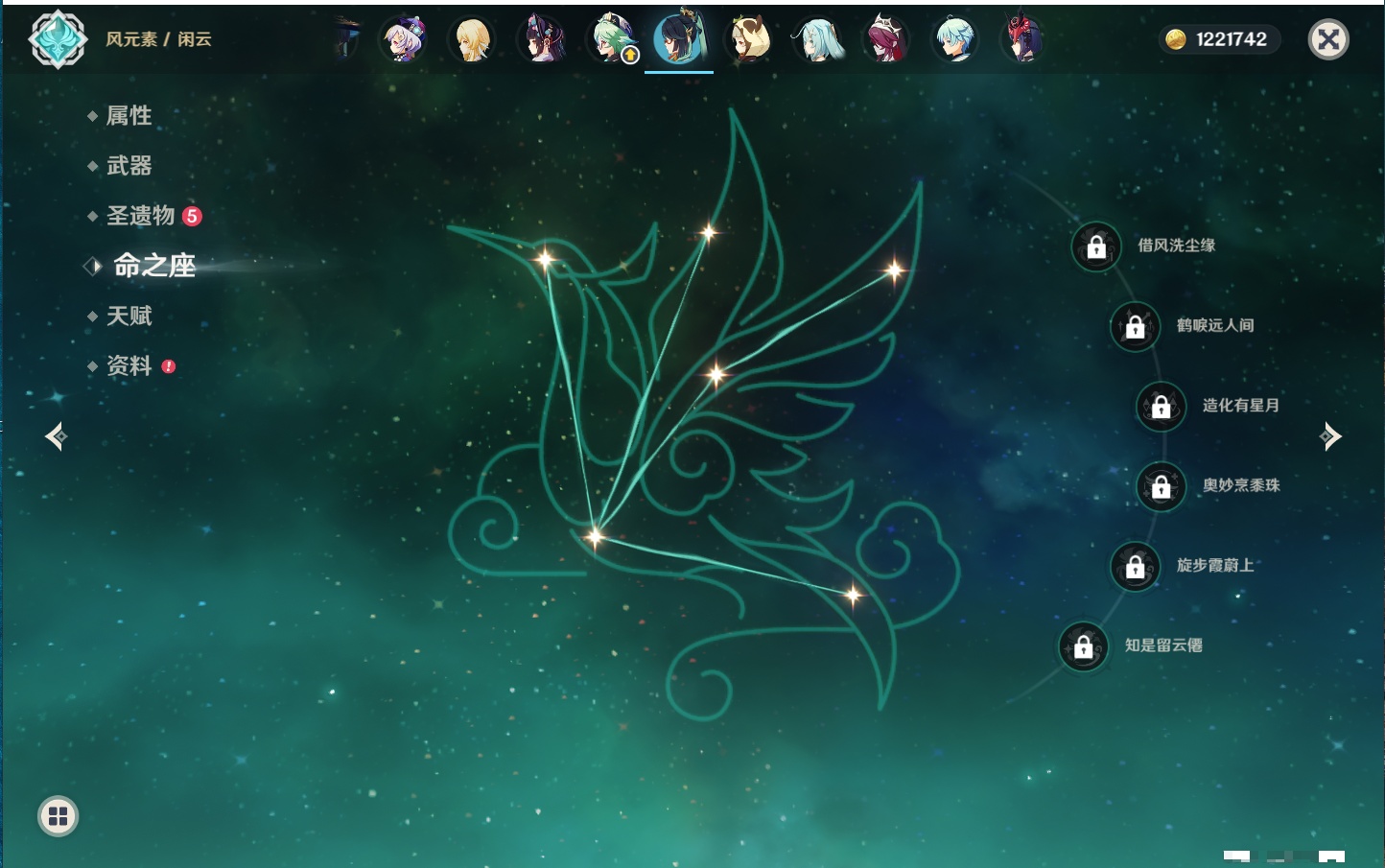Close the character screen with X button

1328,39
